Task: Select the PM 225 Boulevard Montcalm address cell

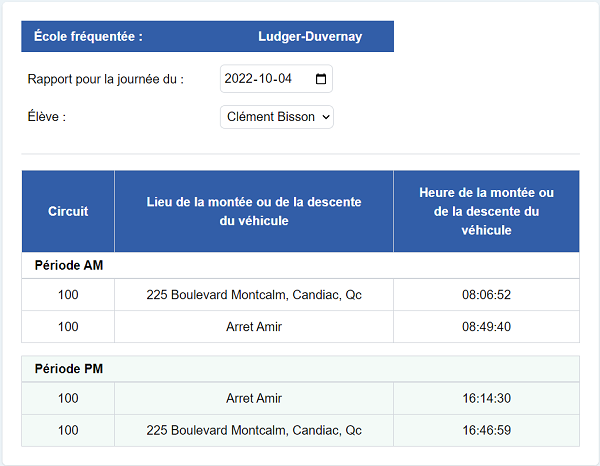Action: pos(254,430)
